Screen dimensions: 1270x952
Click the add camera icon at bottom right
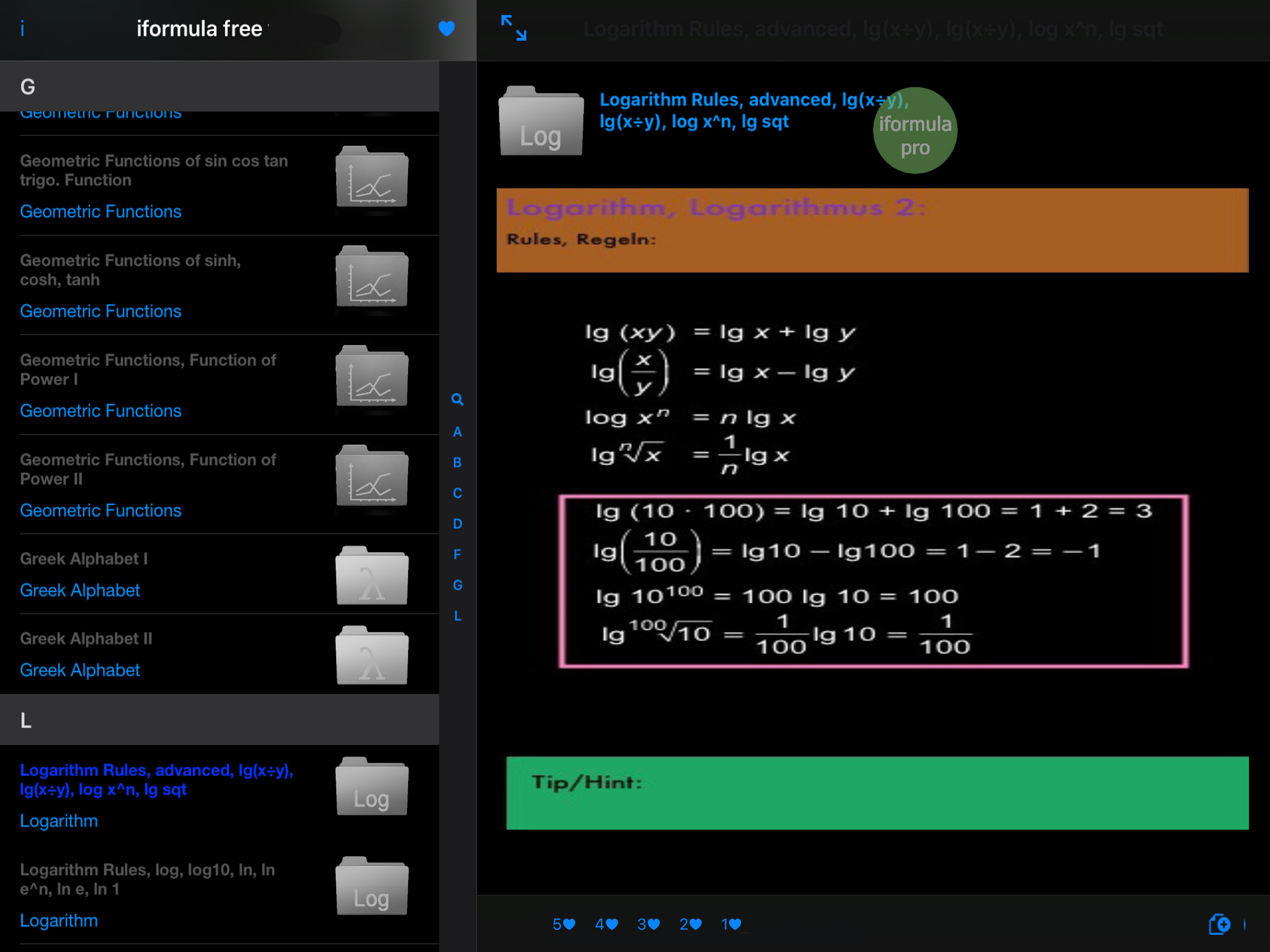(1220, 924)
